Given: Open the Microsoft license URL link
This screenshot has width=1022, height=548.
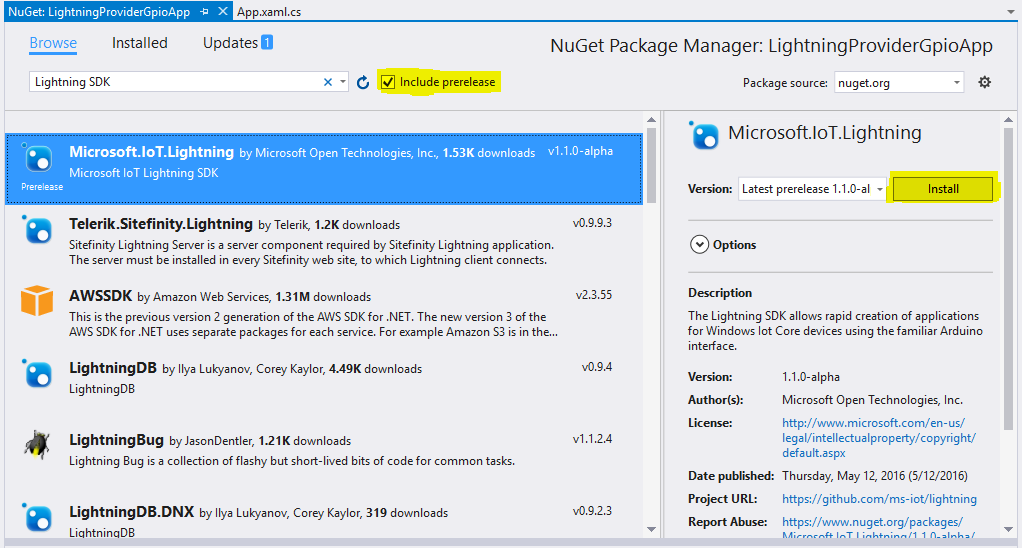Looking at the screenshot, I should (879, 438).
